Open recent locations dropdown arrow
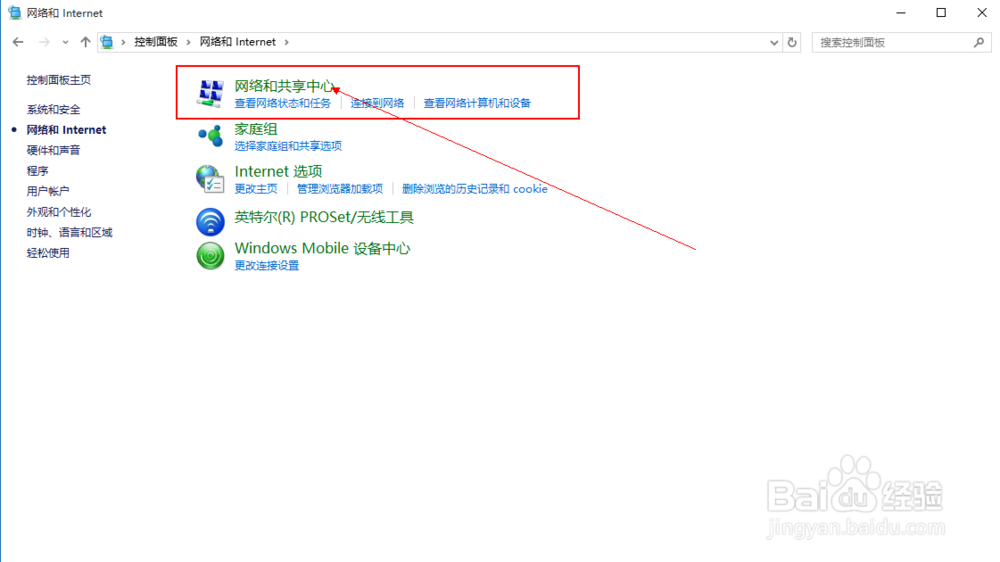The image size is (1000, 562). point(65,42)
